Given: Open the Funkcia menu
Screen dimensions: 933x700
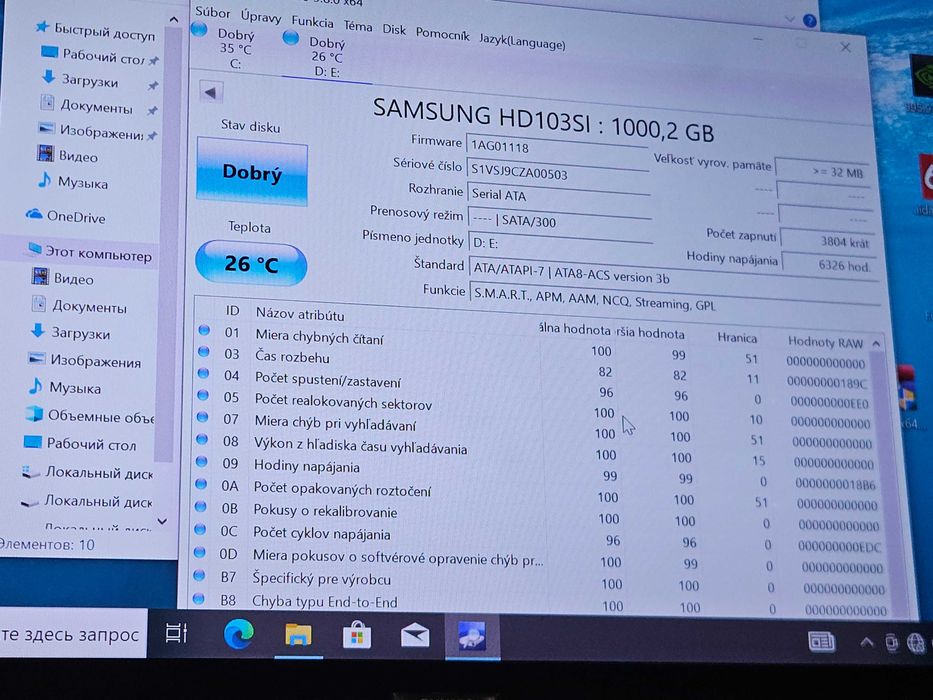Looking at the screenshot, I should (x=312, y=22).
